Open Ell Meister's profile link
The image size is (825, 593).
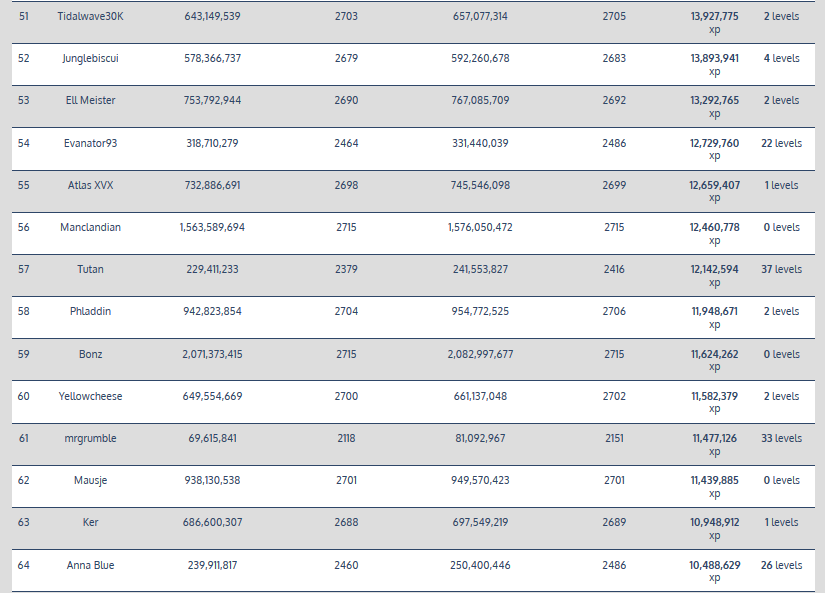pyautogui.click(x=90, y=100)
